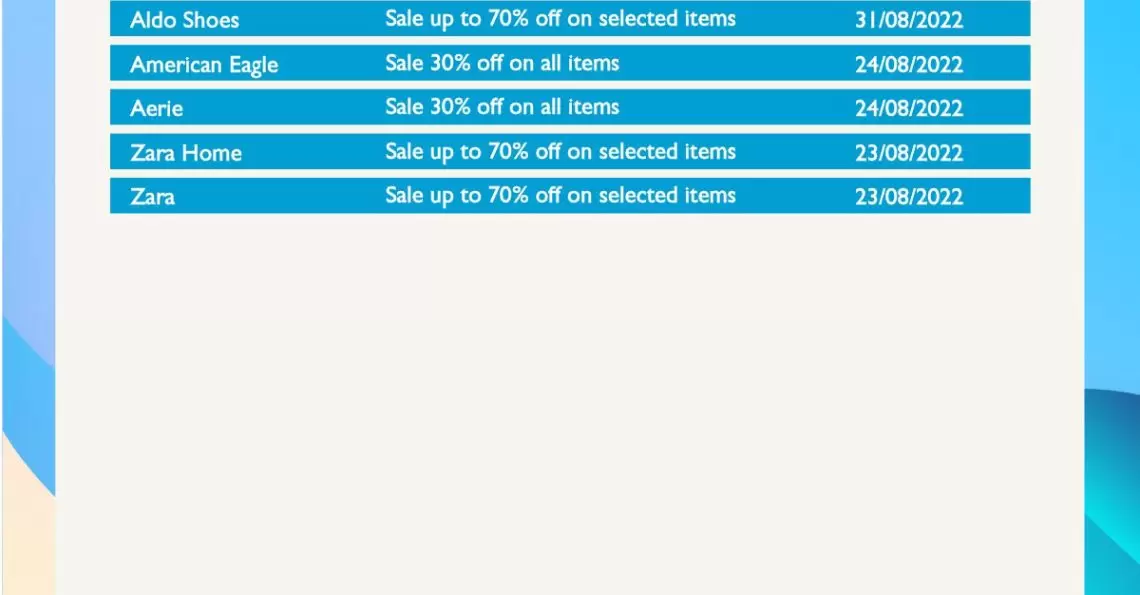Click Aerie's 30% off sale description
Image resolution: width=1140 pixels, height=595 pixels.
tap(502, 107)
